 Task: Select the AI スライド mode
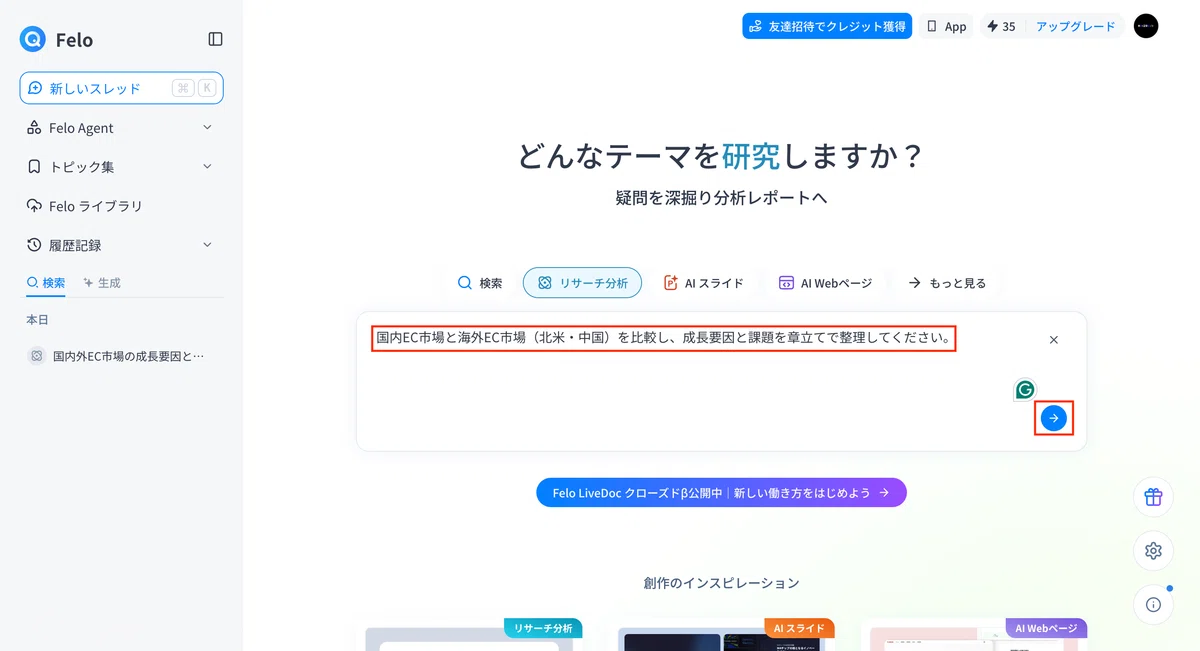click(704, 283)
